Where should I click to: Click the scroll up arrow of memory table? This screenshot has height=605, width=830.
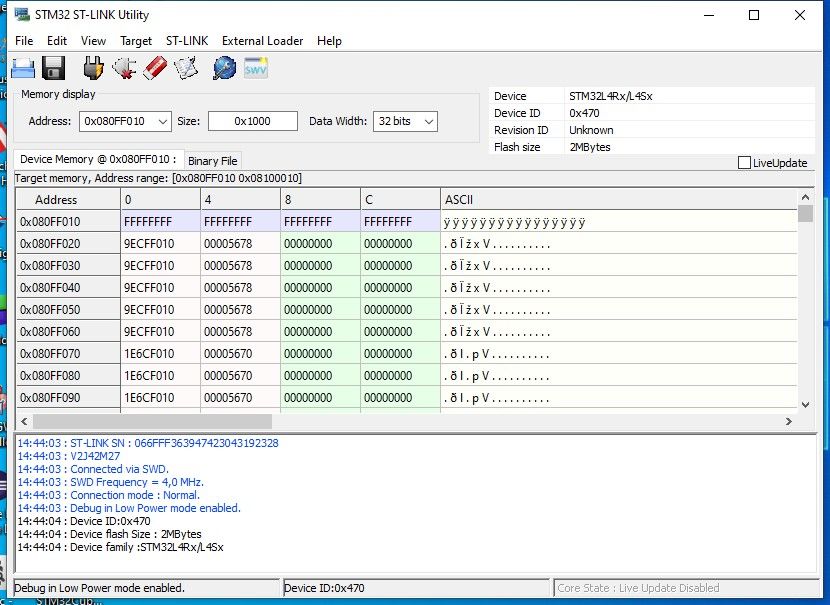click(x=805, y=197)
